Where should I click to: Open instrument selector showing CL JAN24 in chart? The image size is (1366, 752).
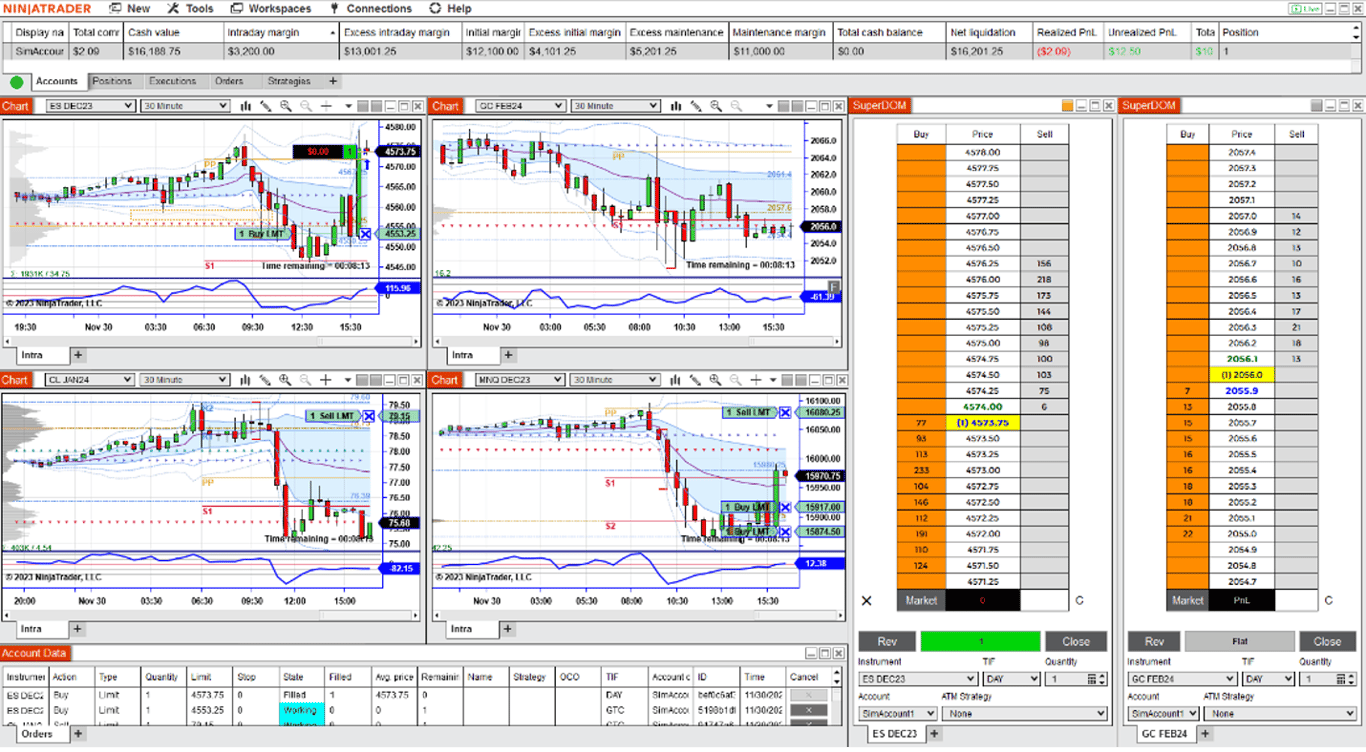[x=90, y=380]
